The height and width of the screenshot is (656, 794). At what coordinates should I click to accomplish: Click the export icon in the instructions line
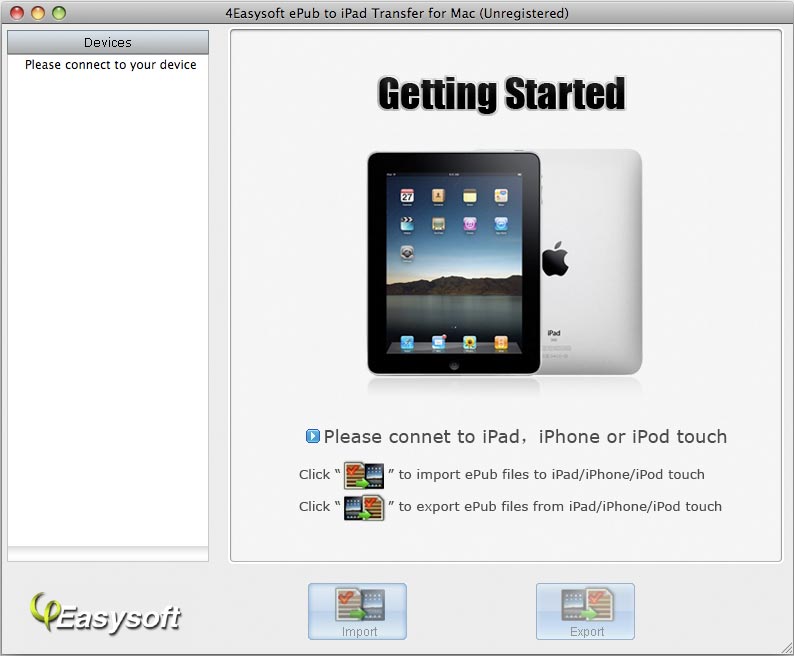coord(364,507)
